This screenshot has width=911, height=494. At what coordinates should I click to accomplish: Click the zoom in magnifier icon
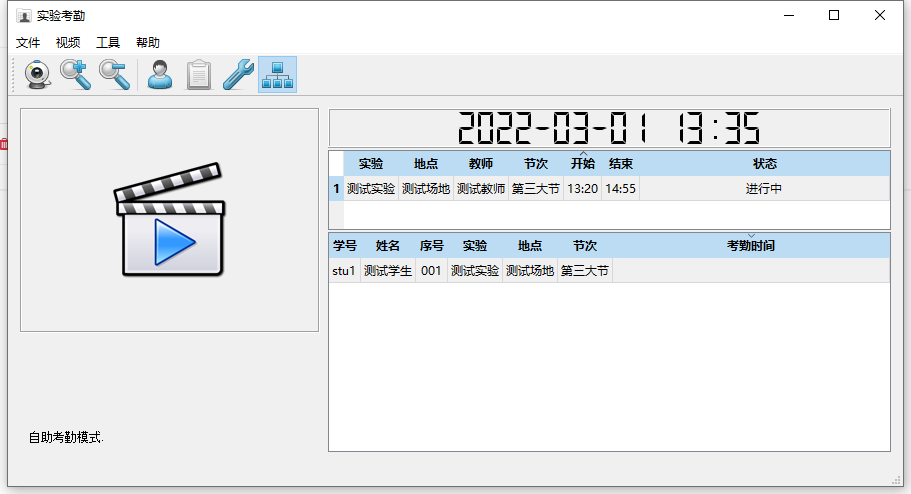pos(75,75)
